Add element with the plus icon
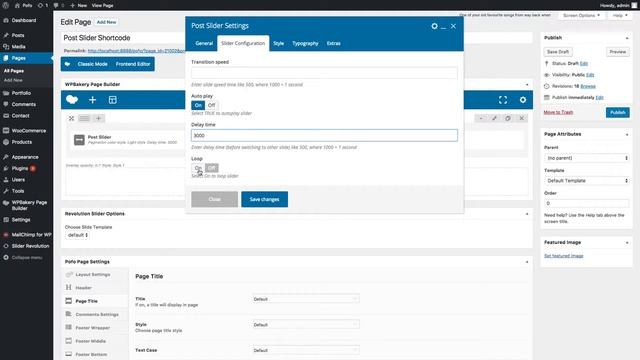Image resolution: width=640 pixels, height=360 pixels. (x=93, y=100)
